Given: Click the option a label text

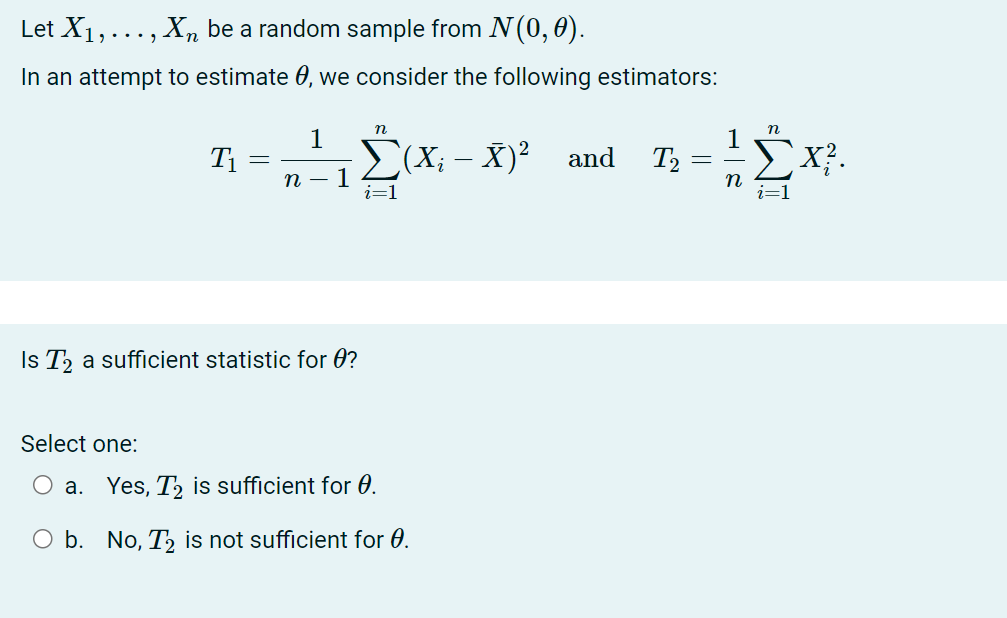Looking at the screenshot, I should coord(228,485).
